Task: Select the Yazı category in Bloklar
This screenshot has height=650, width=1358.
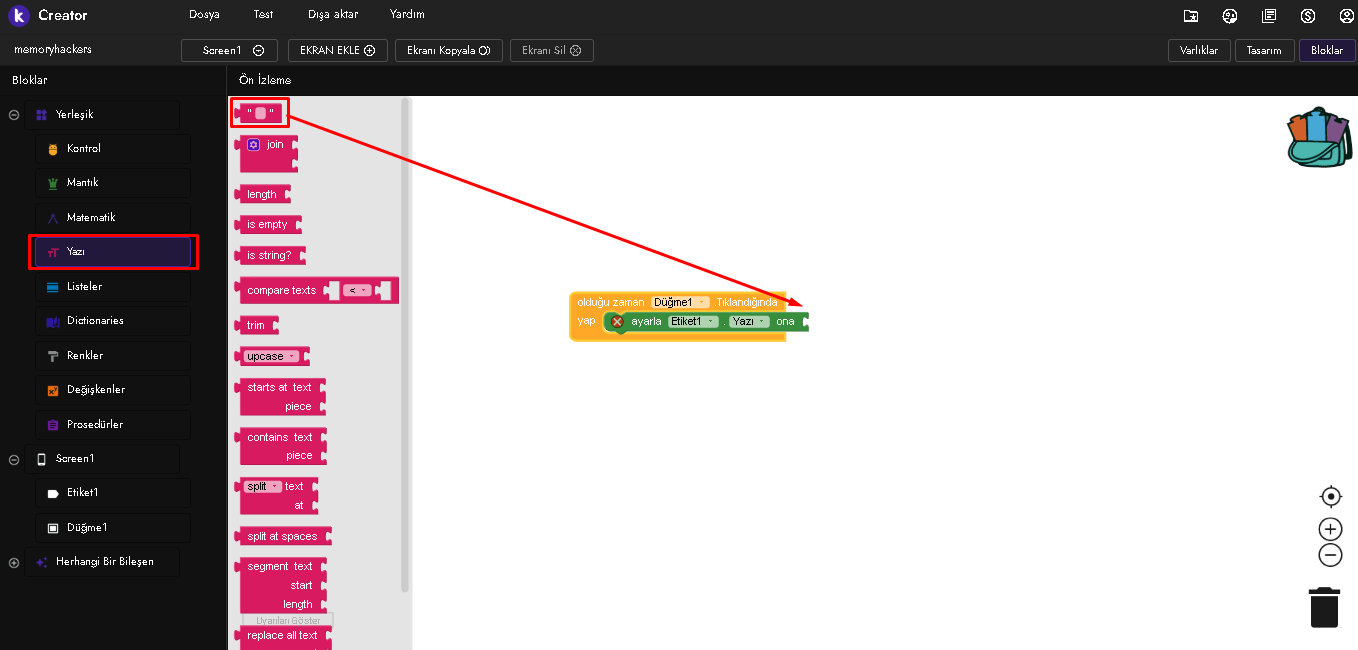Action: click(113, 253)
